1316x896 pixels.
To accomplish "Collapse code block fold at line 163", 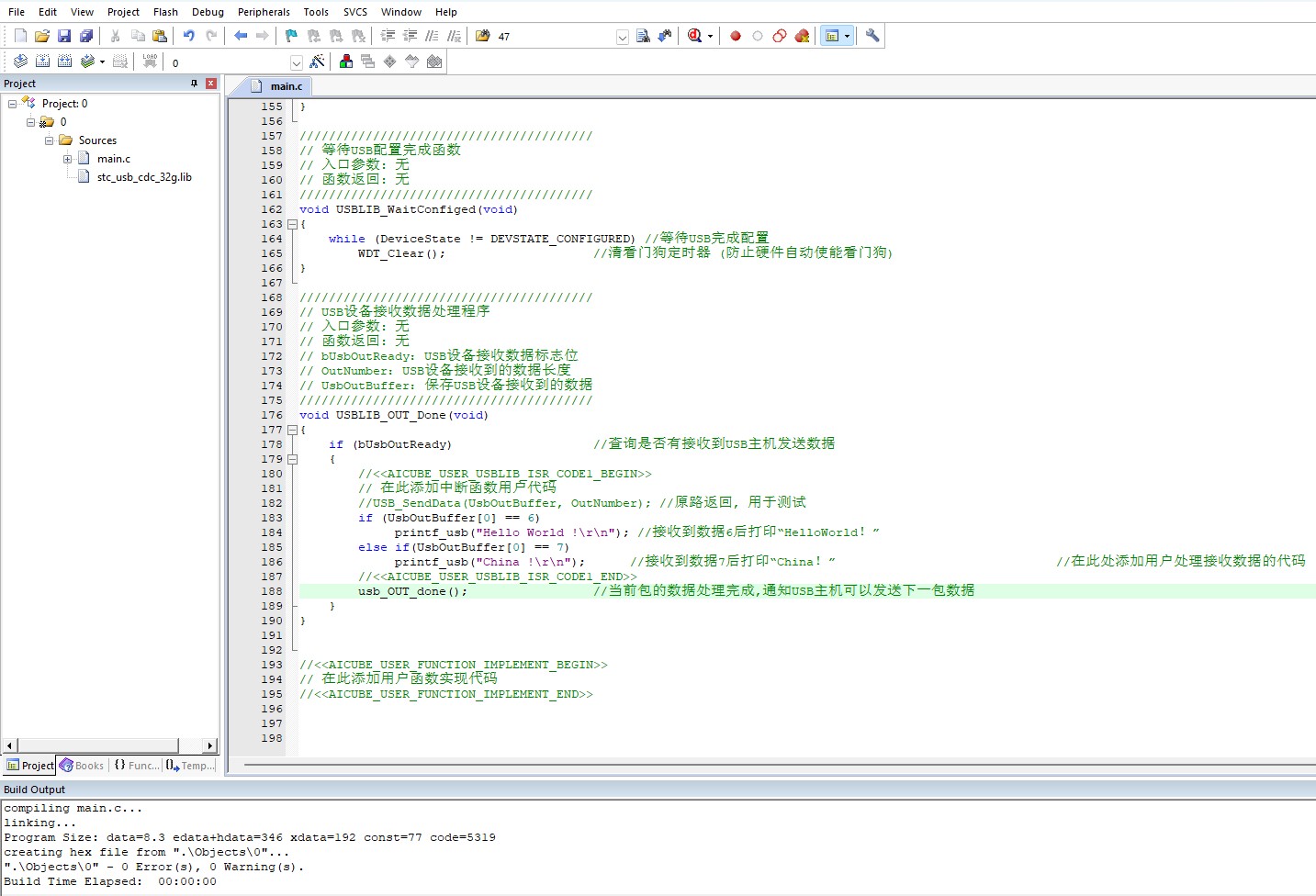I will [292, 224].
